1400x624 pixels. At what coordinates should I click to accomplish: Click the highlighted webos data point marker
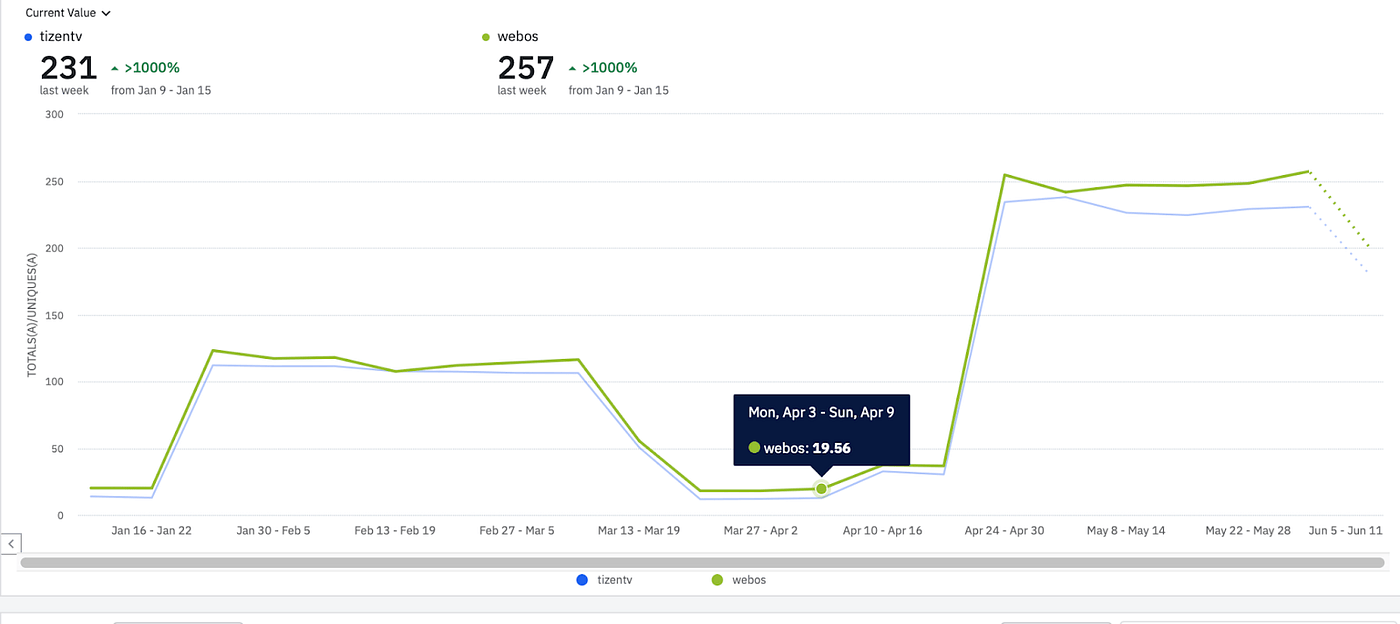click(x=820, y=488)
